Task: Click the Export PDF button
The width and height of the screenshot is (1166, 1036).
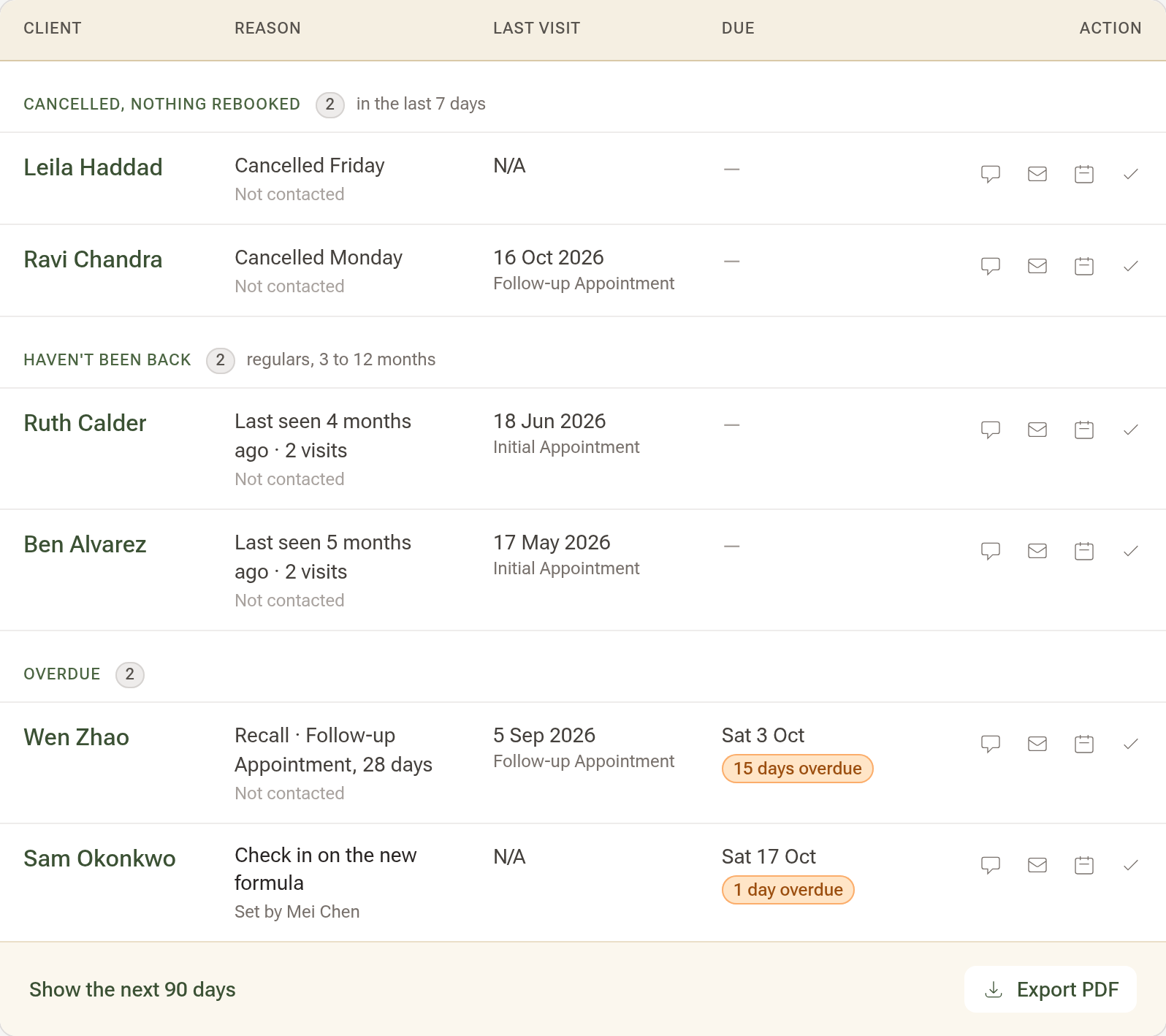Action: click(x=1050, y=989)
